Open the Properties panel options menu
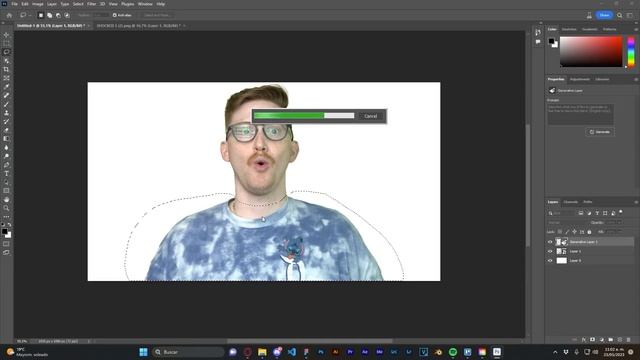The height and width of the screenshot is (360, 640). (x=636, y=79)
